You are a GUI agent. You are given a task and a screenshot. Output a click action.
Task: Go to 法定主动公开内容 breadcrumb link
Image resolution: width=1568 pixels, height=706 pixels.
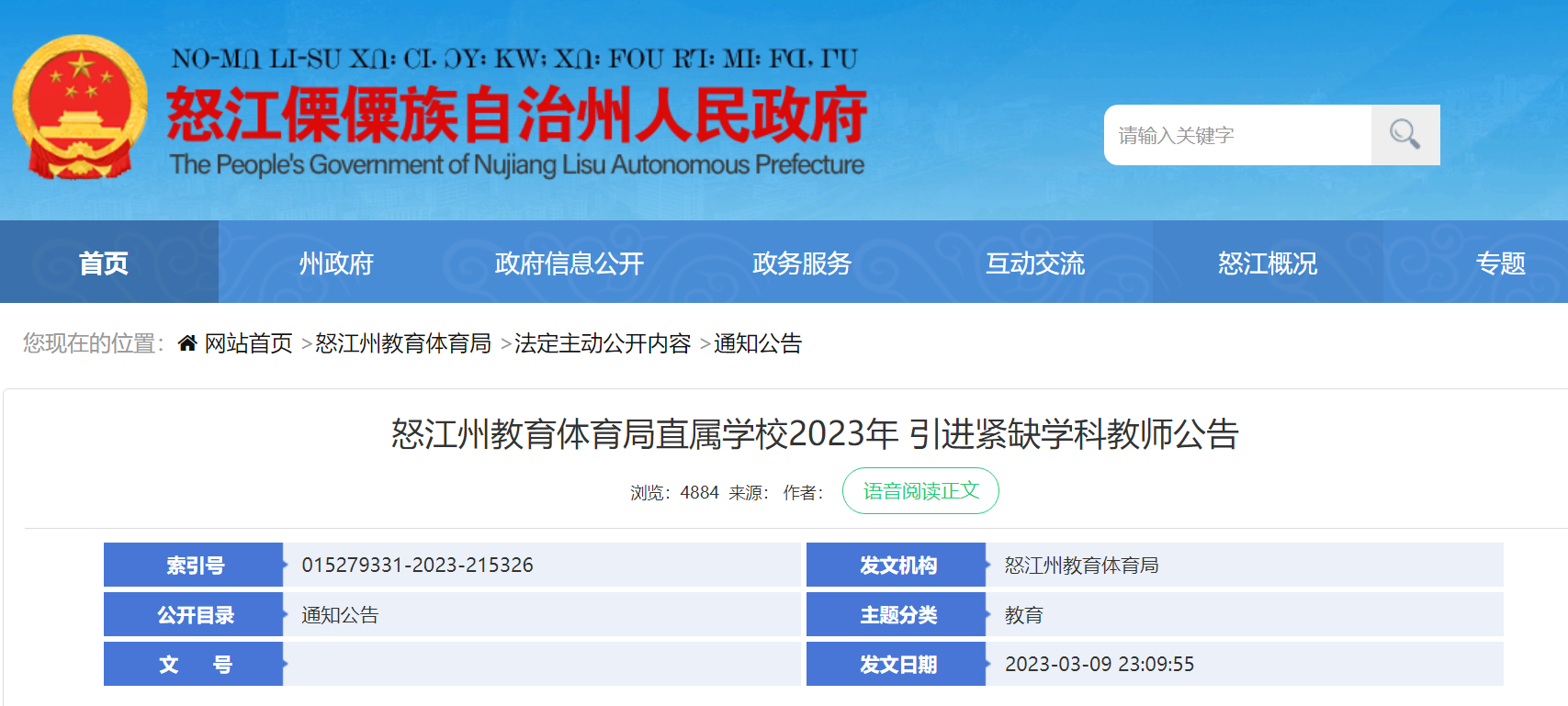point(603,343)
